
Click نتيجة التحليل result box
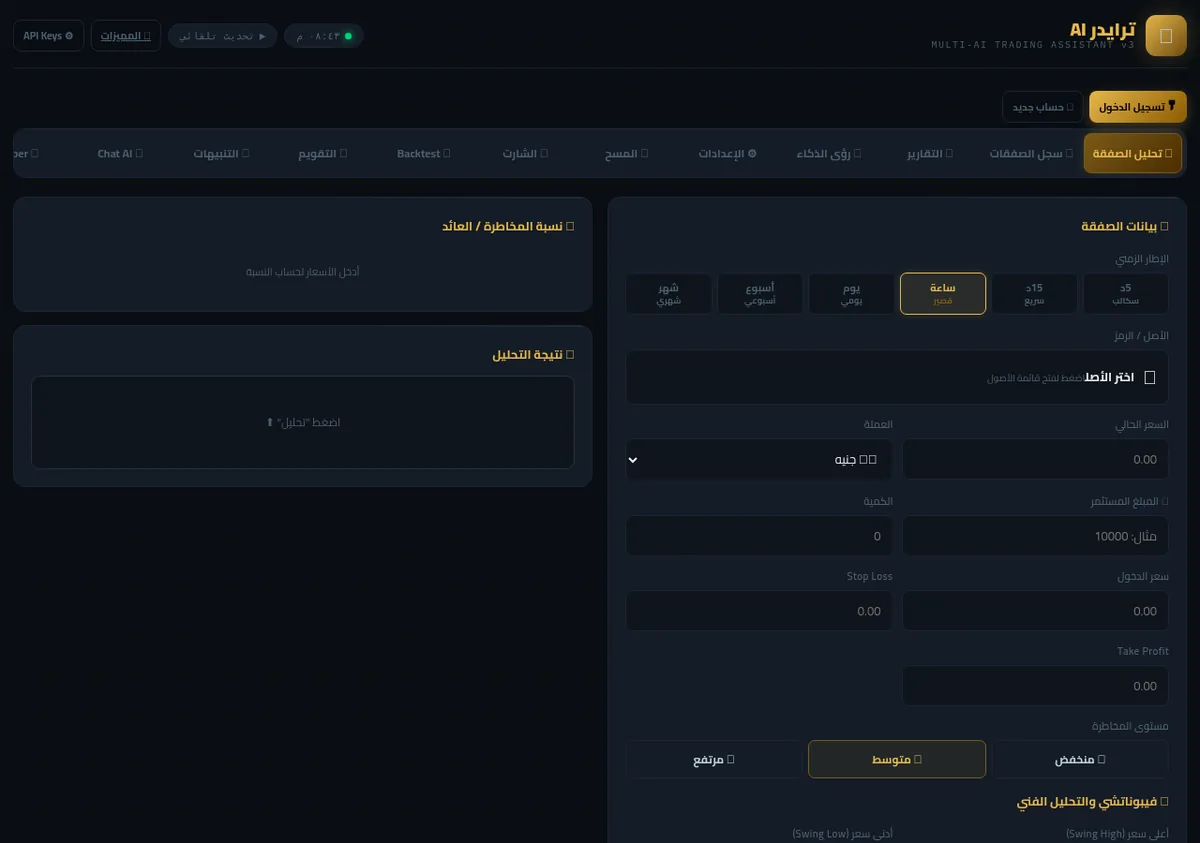(x=303, y=422)
